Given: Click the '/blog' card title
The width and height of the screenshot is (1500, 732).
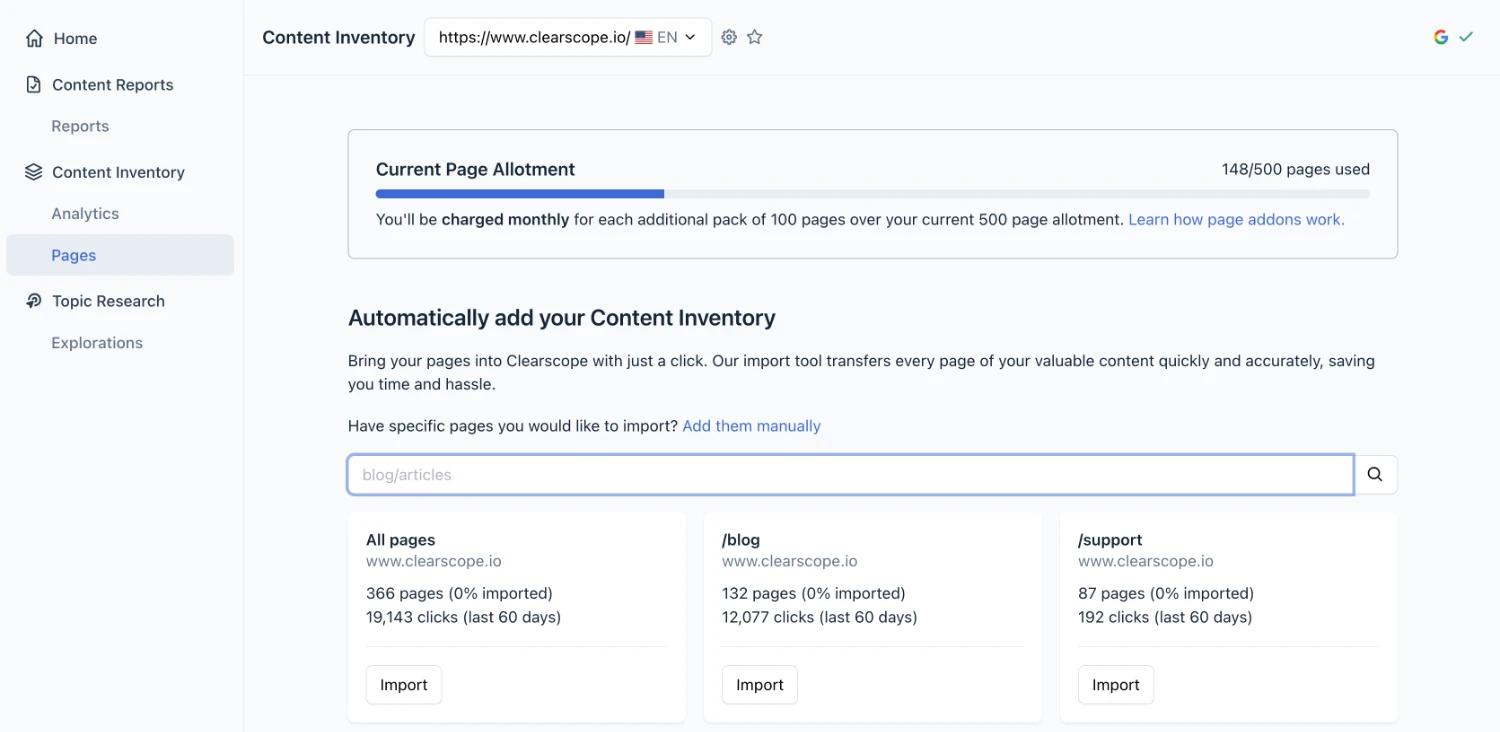Looking at the screenshot, I should click(x=741, y=540).
